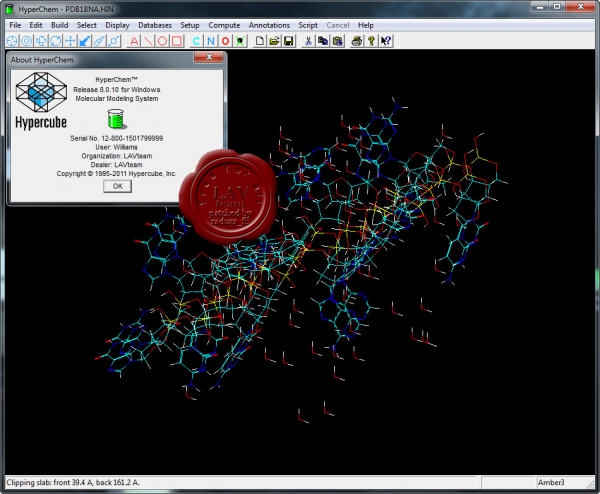The image size is (600, 494).
Task: Open the File menu
Action: click(x=15, y=25)
